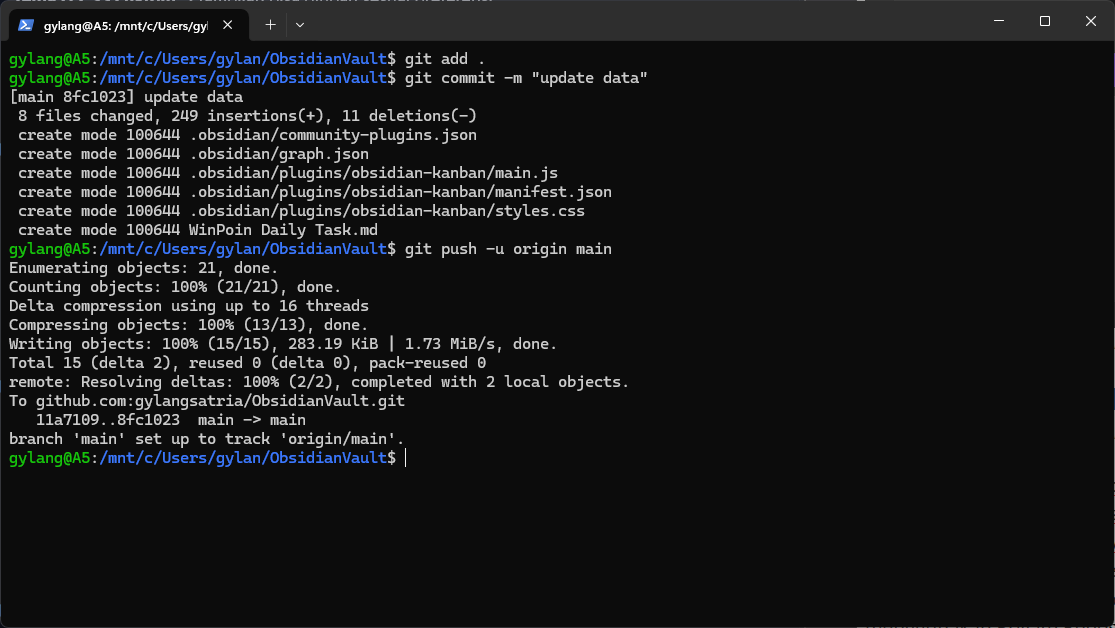Screen dimensions: 1115x628
Task: Click the "git push -u origin main" command
Action: pyautogui.click(x=508, y=249)
